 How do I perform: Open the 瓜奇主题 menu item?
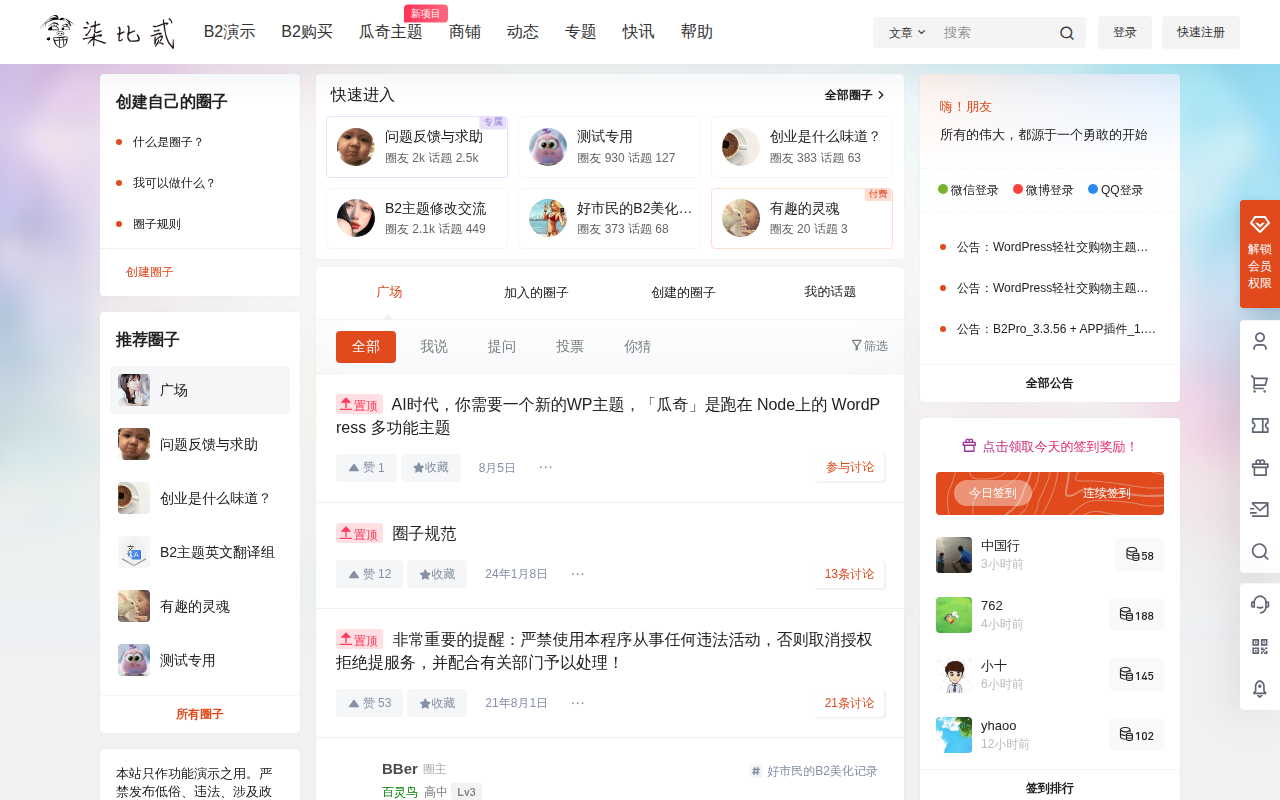[x=391, y=32]
